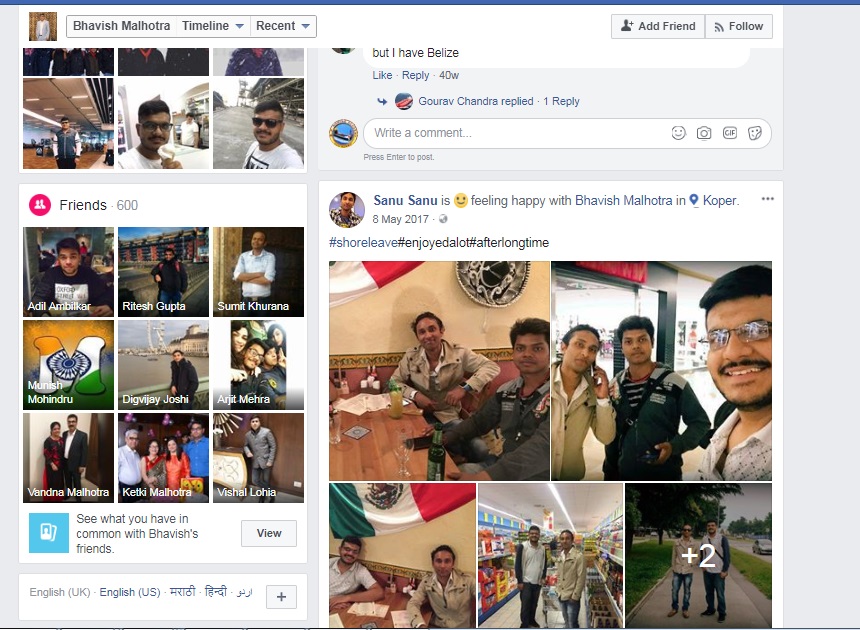Click the pink Friends section icon
Screen dimensions: 860x630
40,205
